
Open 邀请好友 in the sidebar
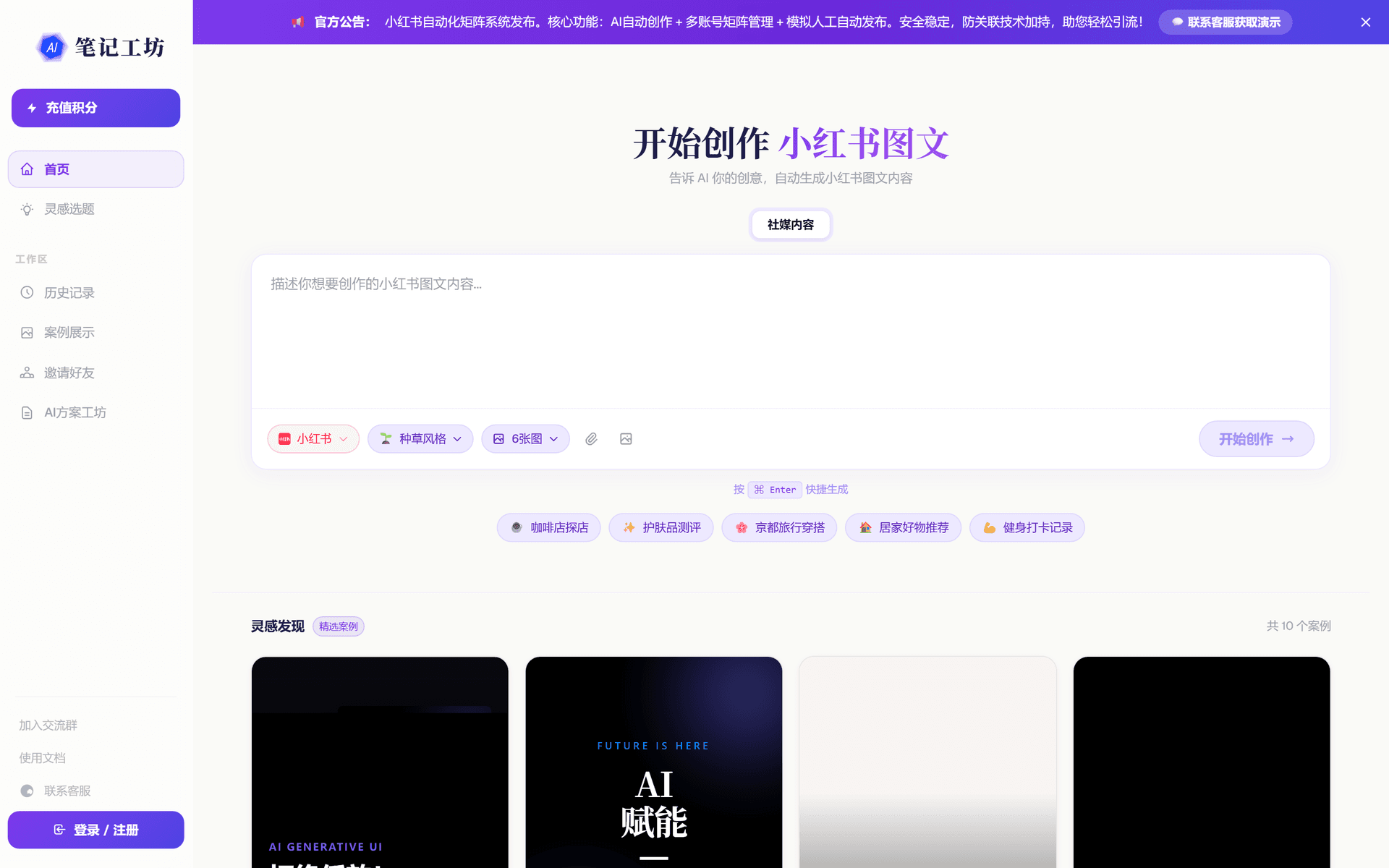[95, 373]
